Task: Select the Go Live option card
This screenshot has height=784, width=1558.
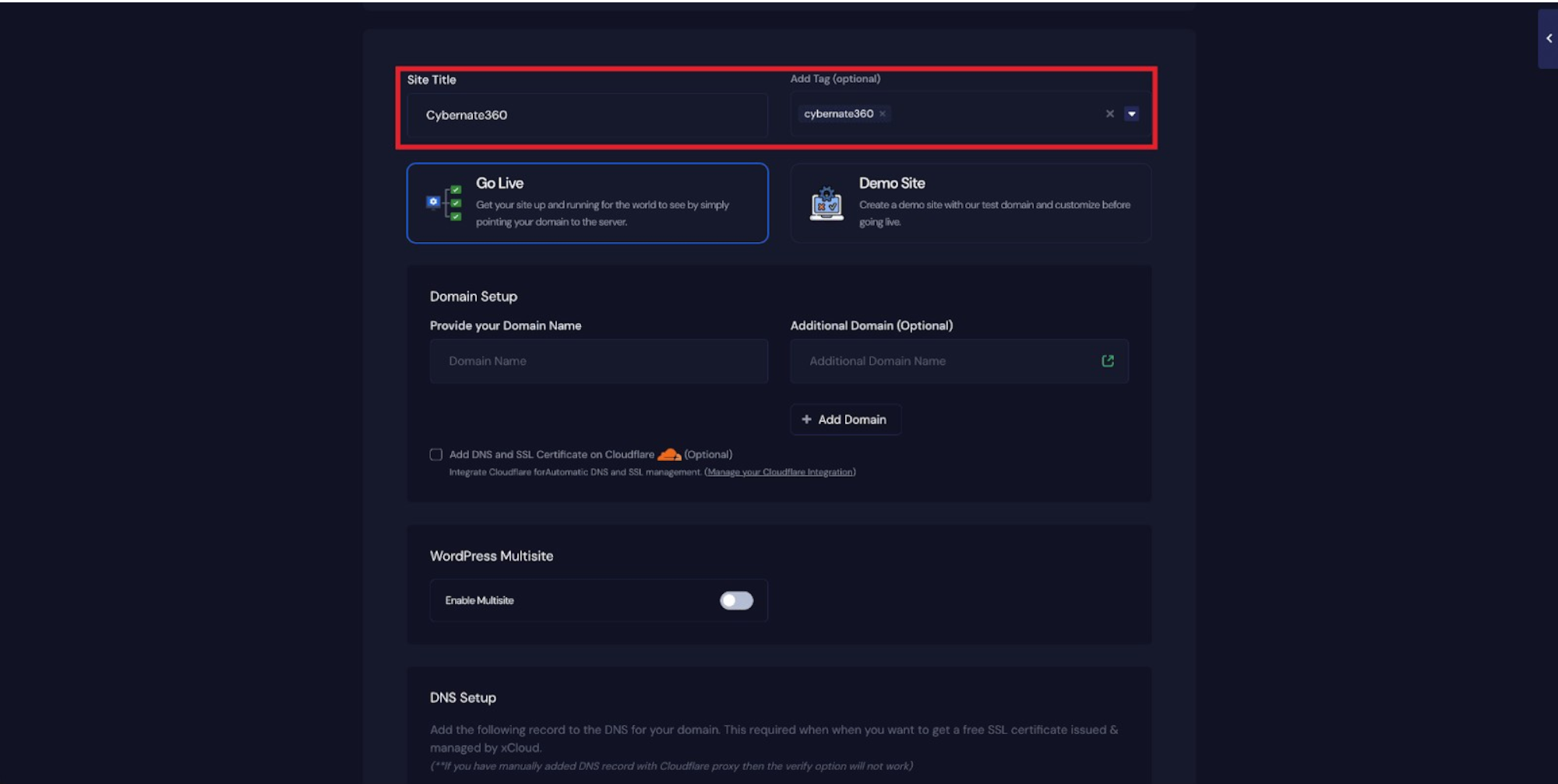Action: tap(587, 203)
